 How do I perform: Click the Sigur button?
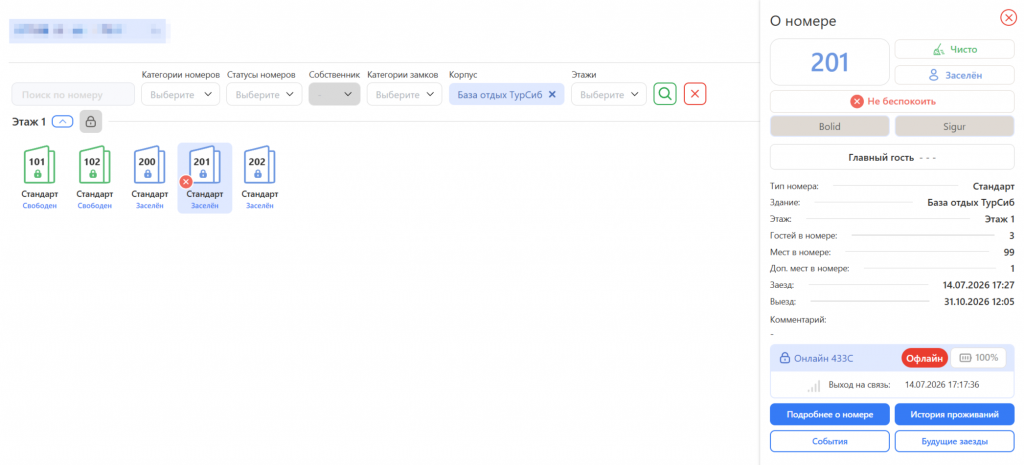click(x=954, y=127)
